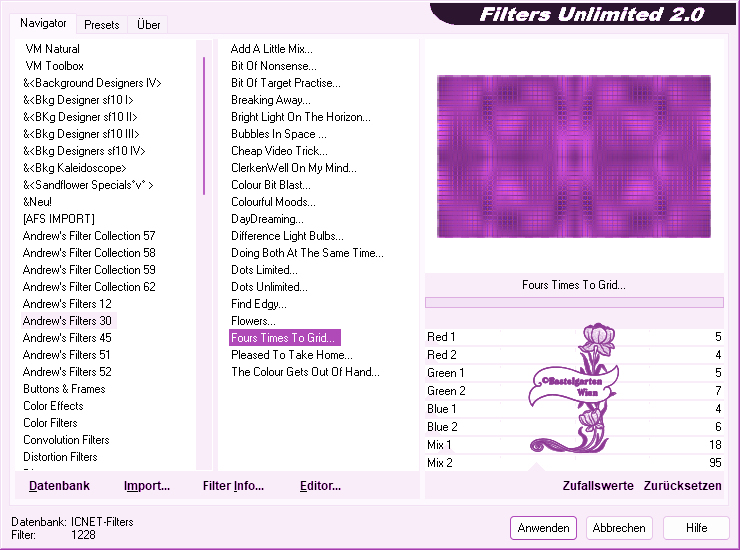
Task: Choose Bubbles In Space ... filter
Action: pos(278,134)
